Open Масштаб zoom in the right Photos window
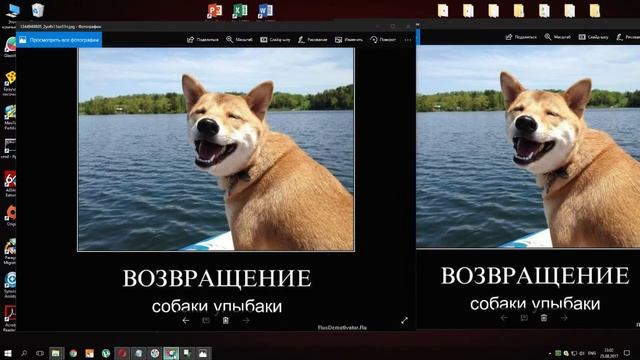Image resolution: width=640 pixels, height=360 pixels. click(x=558, y=37)
